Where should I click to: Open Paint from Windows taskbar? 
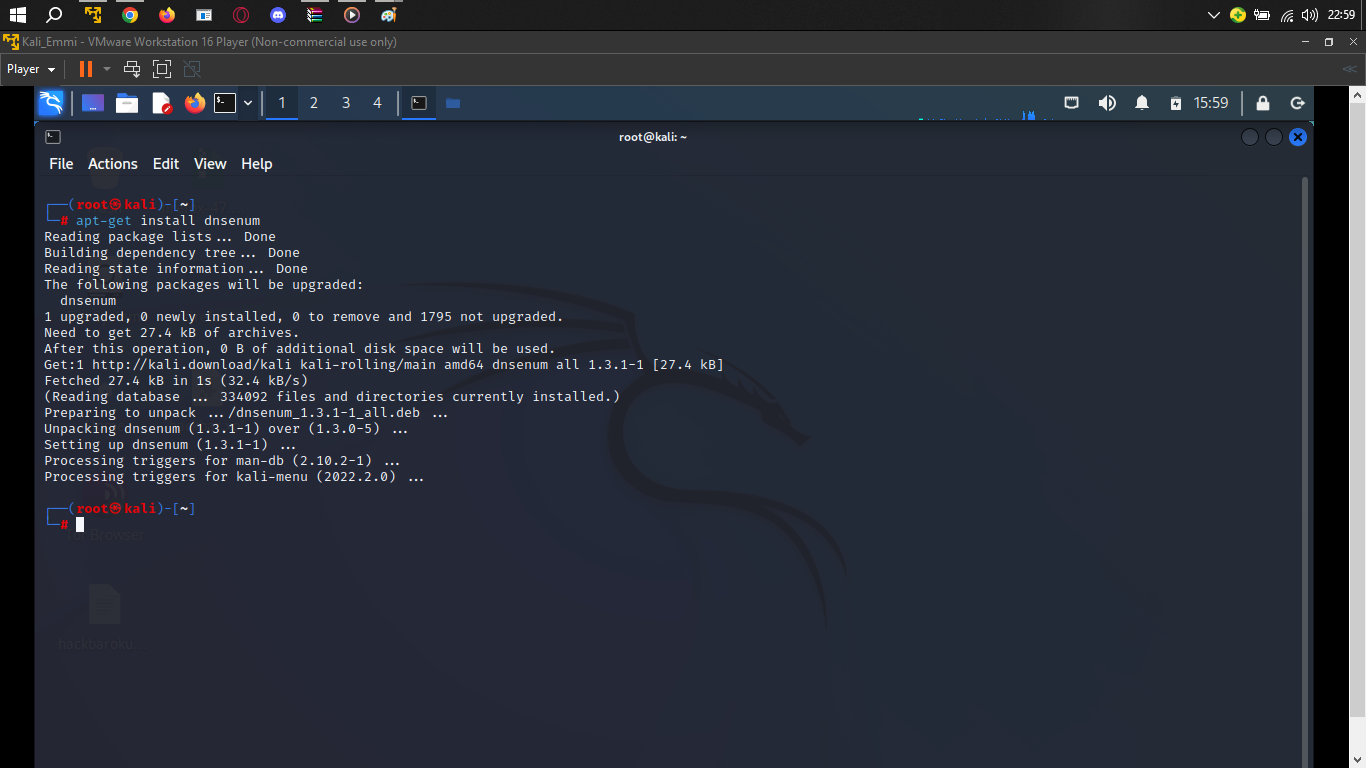pyautogui.click(x=389, y=15)
